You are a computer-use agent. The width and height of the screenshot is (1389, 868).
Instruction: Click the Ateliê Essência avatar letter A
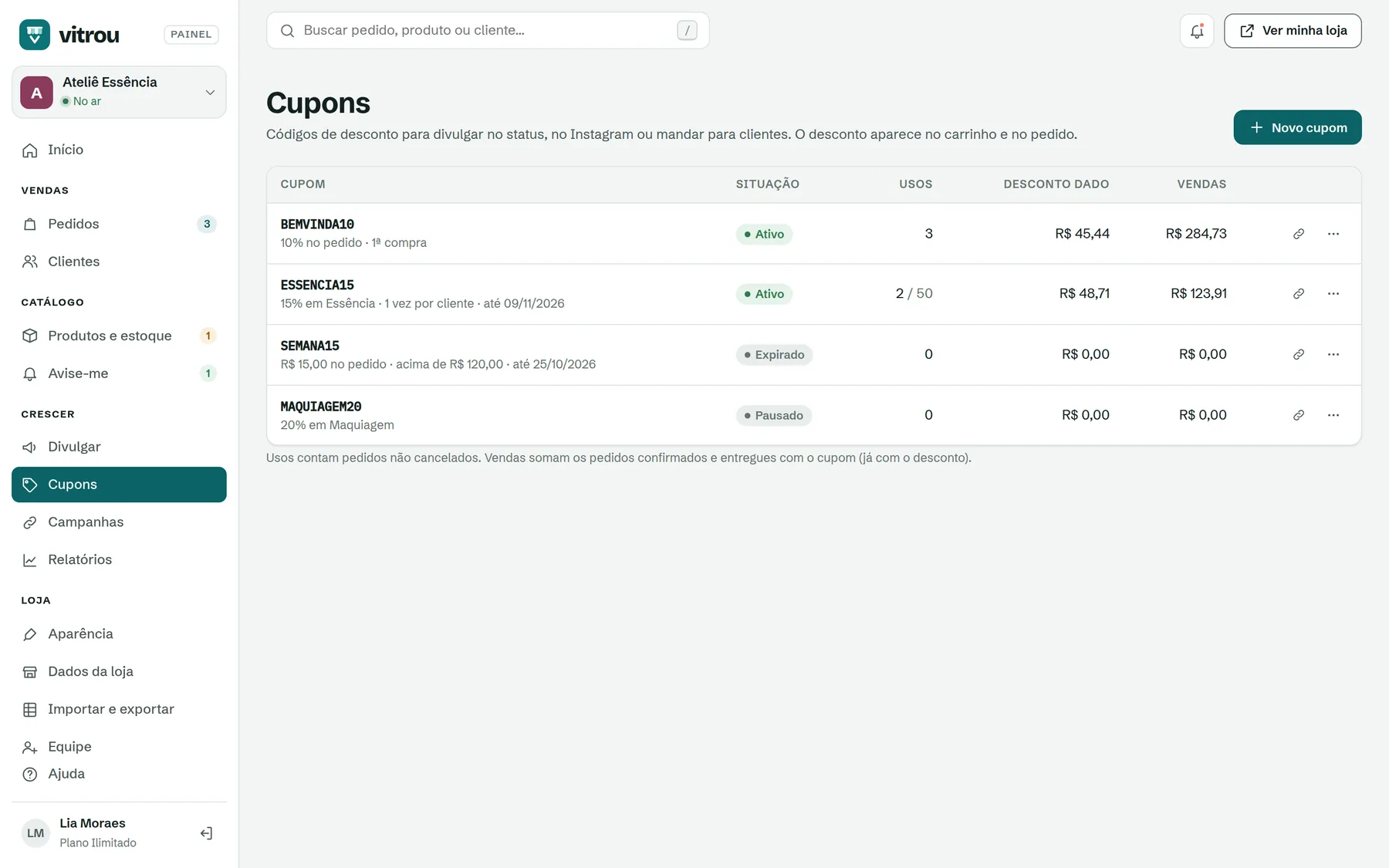(36, 93)
